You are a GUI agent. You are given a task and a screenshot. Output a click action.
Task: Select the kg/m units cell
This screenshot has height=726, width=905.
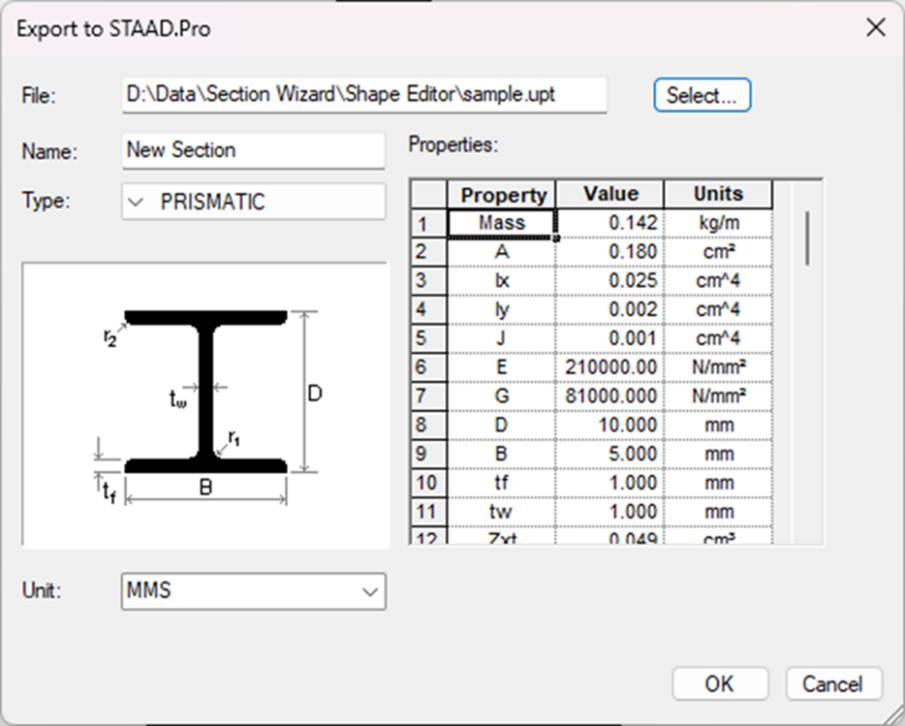click(x=719, y=223)
